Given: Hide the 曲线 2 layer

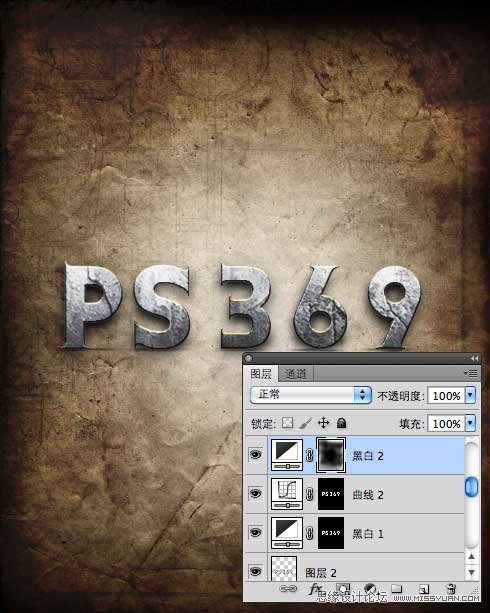Looking at the screenshot, I should pyautogui.click(x=255, y=493).
